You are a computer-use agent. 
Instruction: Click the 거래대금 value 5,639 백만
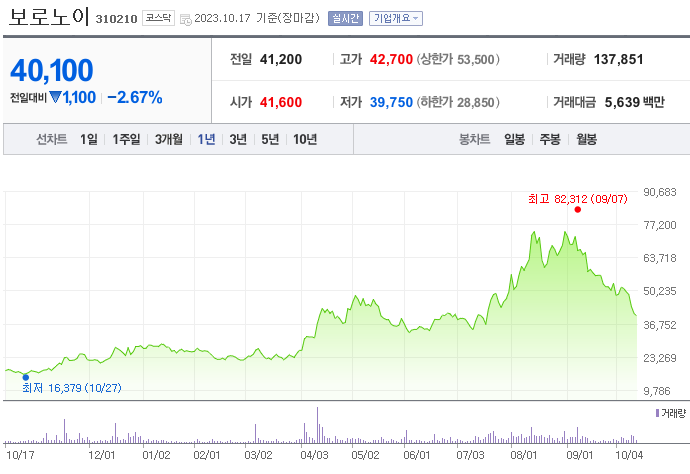pos(634,102)
